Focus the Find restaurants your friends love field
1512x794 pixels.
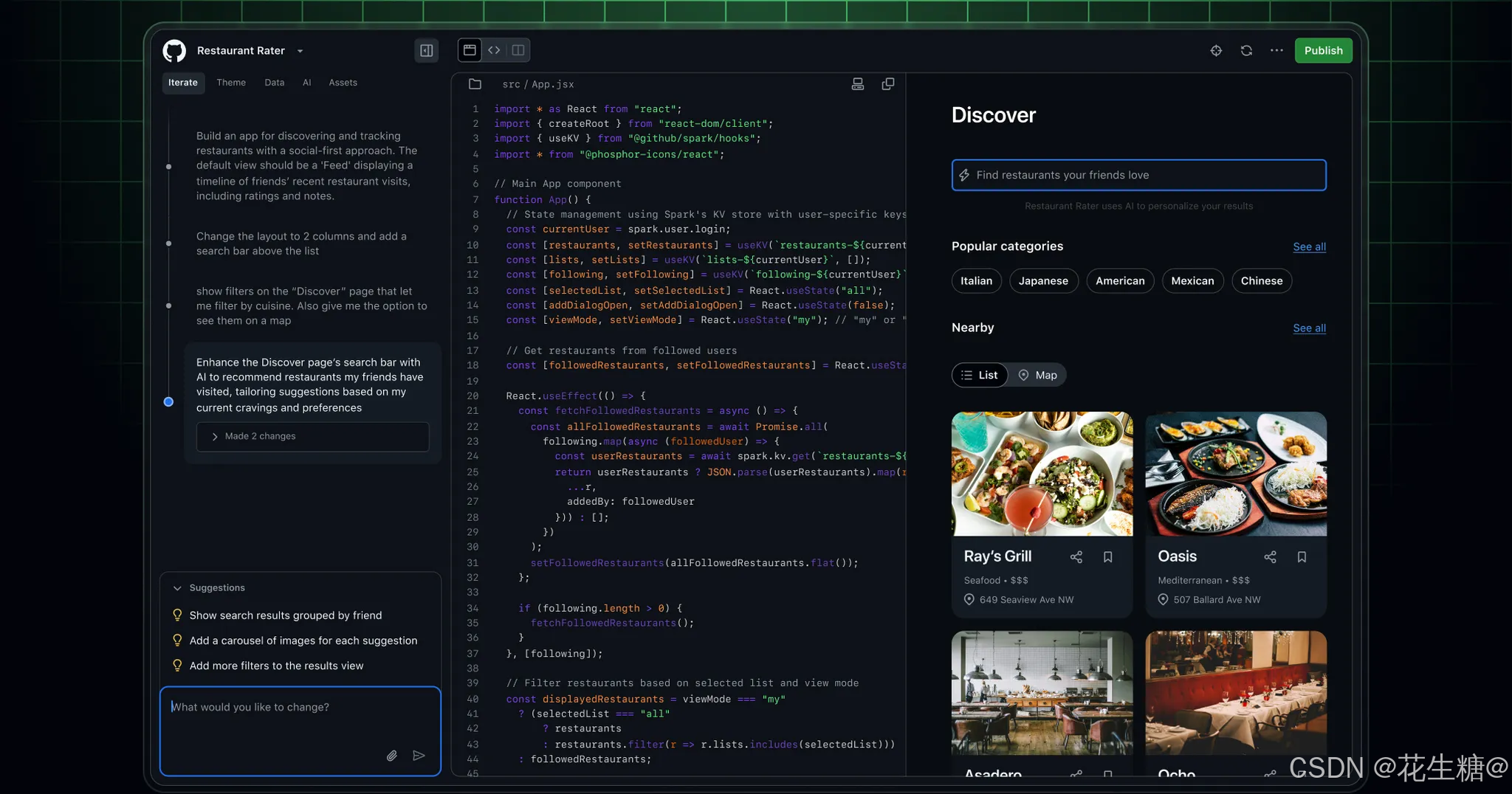(1138, 175)
